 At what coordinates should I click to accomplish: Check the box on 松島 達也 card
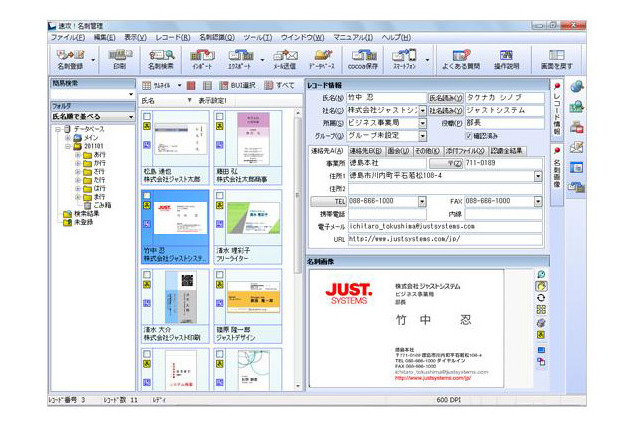coord(147,116)
